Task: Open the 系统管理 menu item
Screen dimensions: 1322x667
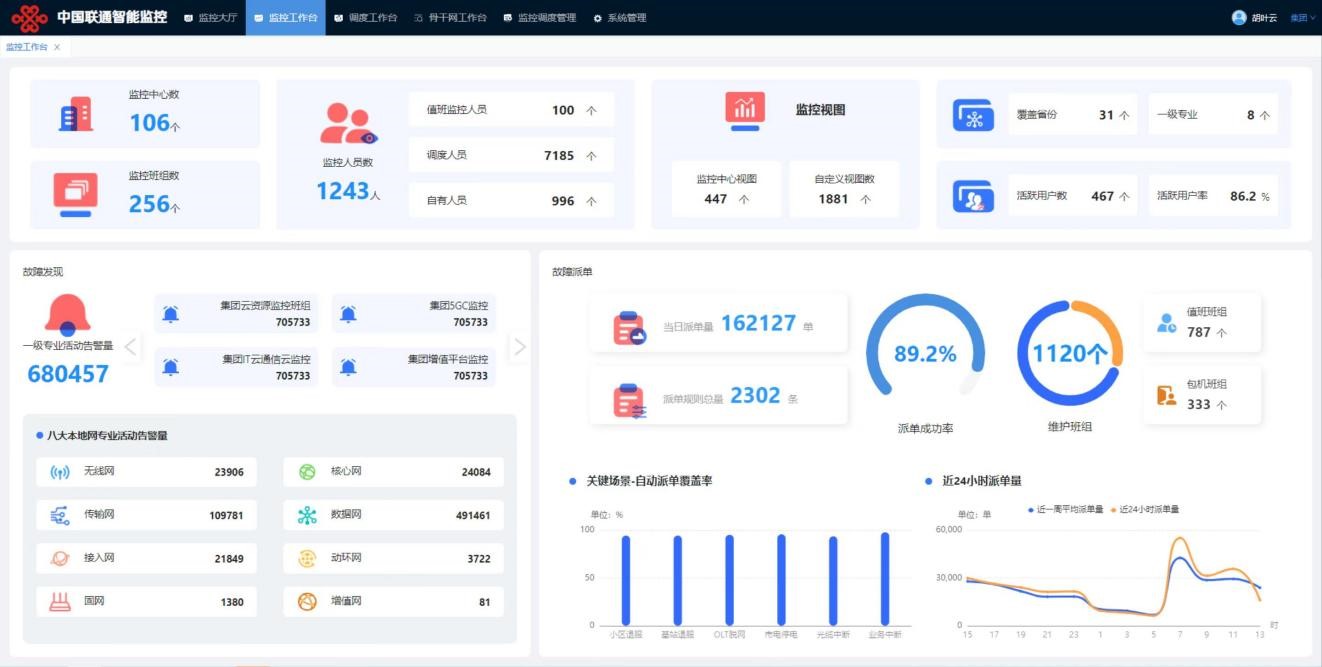Action: (x=620, y=18)
